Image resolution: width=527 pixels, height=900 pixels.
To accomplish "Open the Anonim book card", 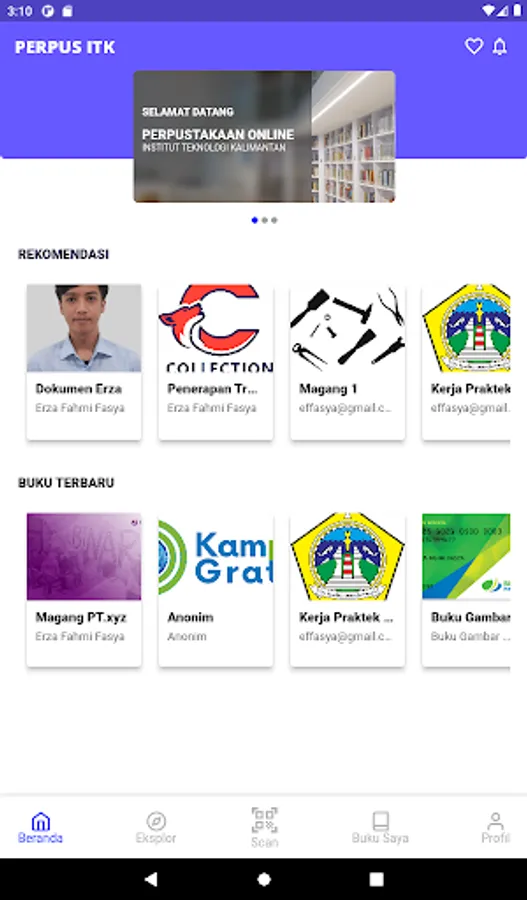I will tap(216, 590).
